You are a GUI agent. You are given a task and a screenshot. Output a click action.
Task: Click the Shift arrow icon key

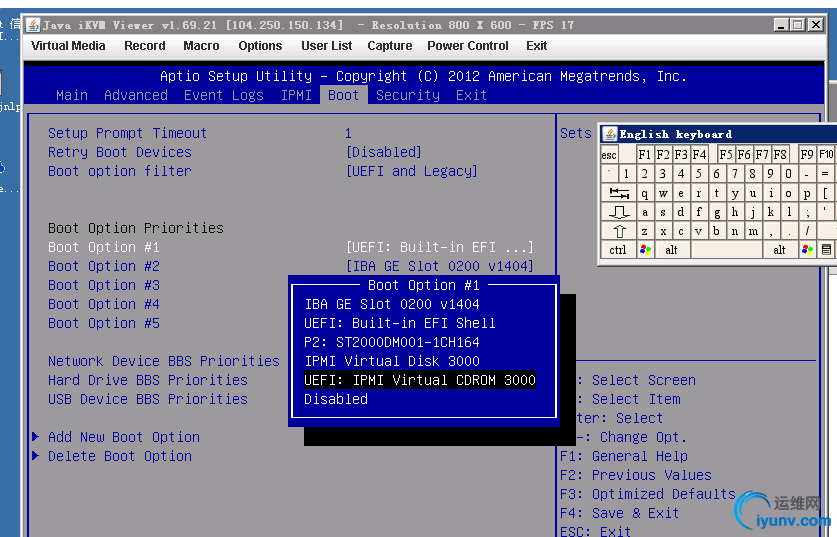coord(619,231)
